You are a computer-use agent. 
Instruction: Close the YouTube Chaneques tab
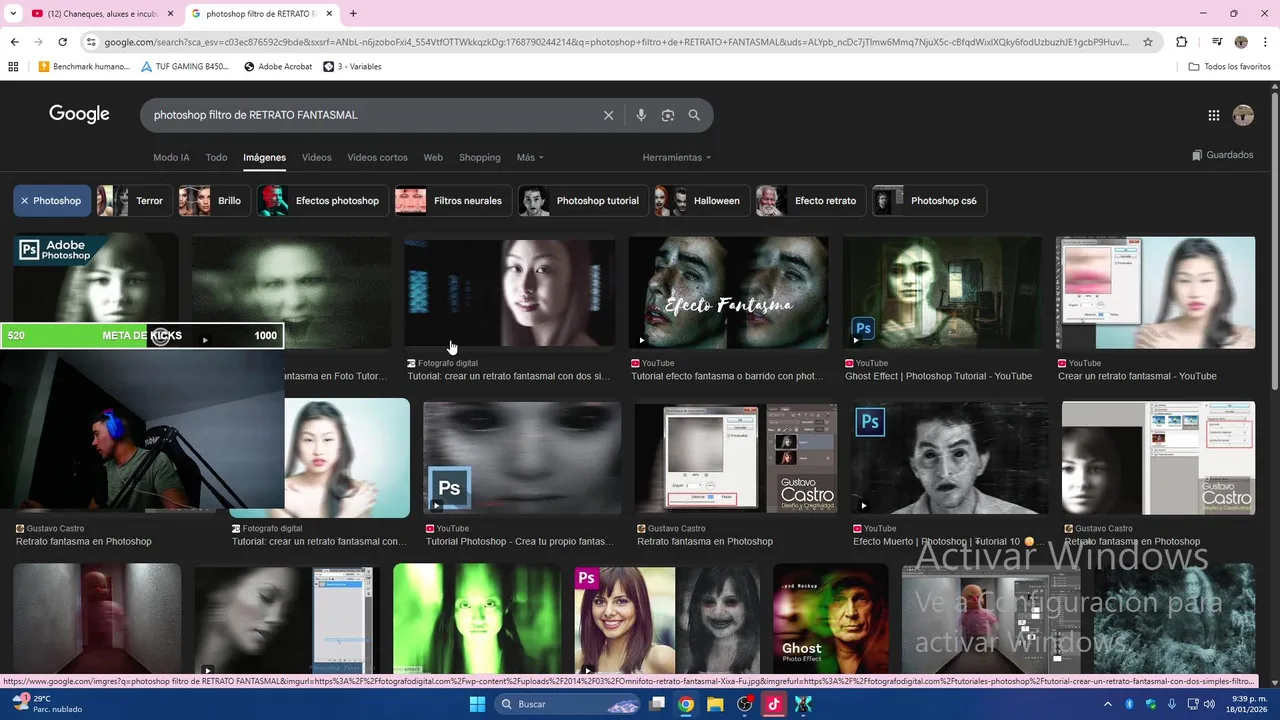pyautogui.click(x=170, y=14)
